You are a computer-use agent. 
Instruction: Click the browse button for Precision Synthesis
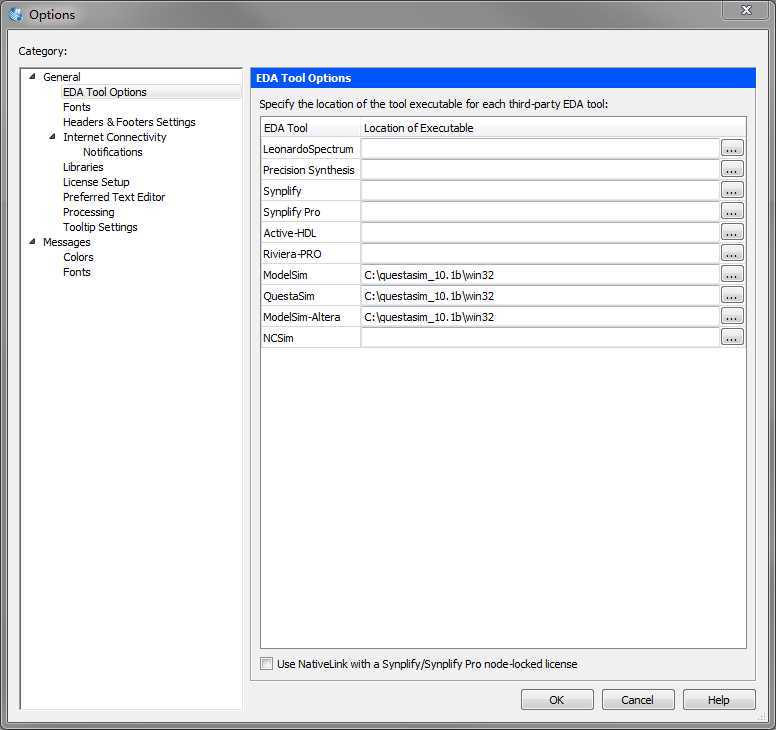[732, 169]
